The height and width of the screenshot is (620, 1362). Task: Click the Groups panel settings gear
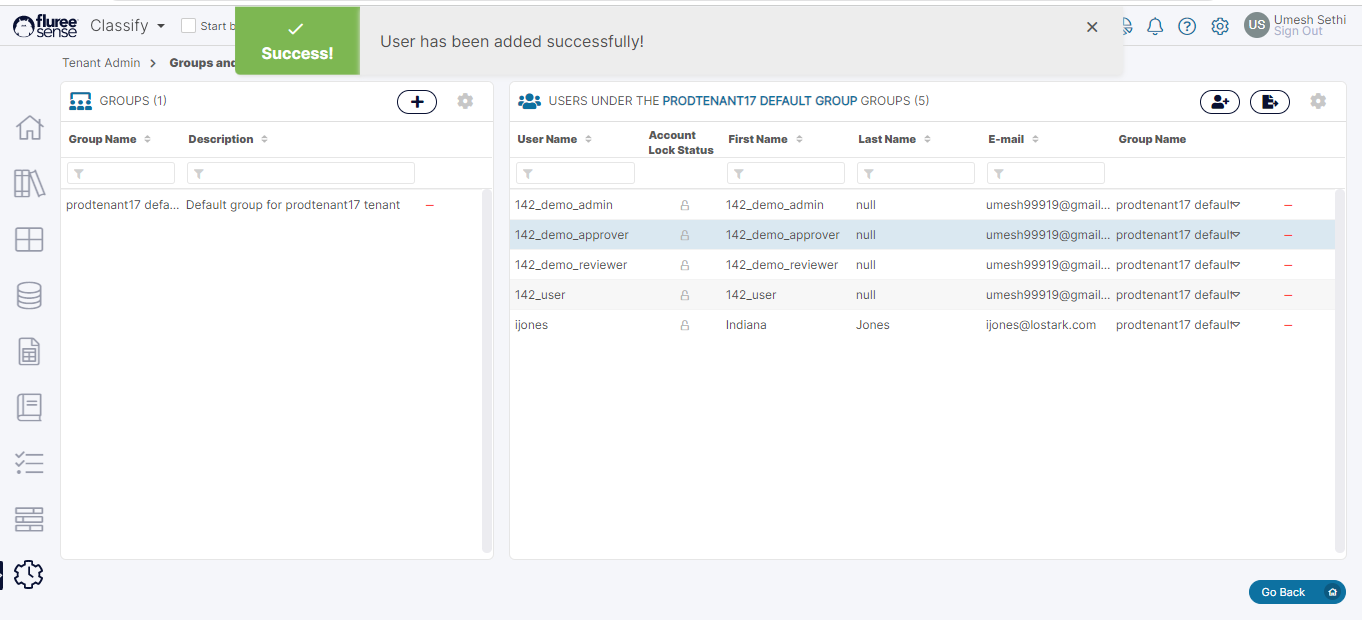click(x=465, y=101)
